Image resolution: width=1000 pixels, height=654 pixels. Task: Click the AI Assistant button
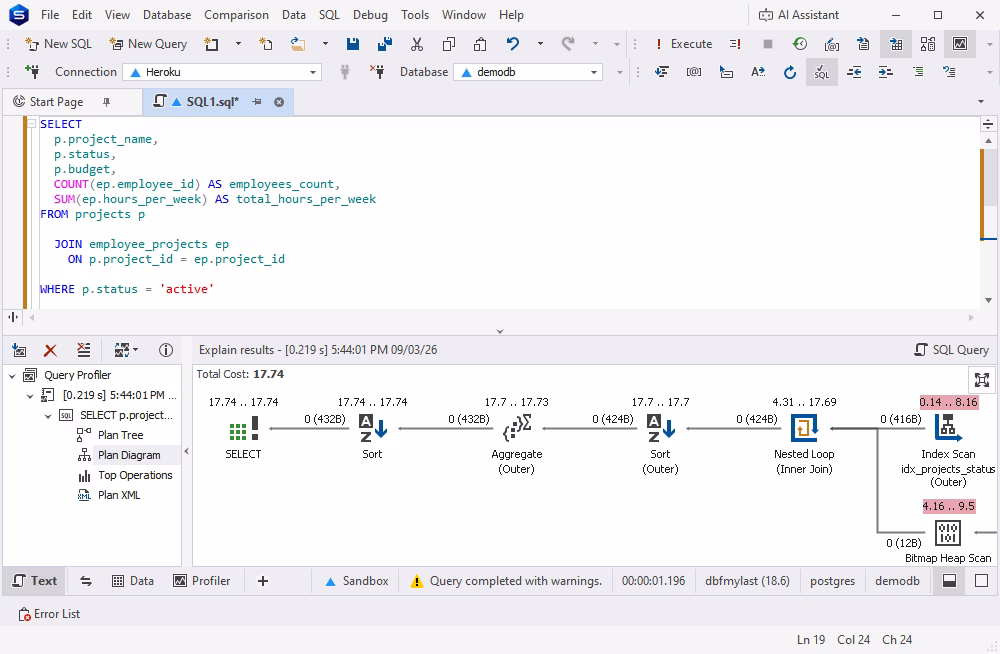pos(798,15)
